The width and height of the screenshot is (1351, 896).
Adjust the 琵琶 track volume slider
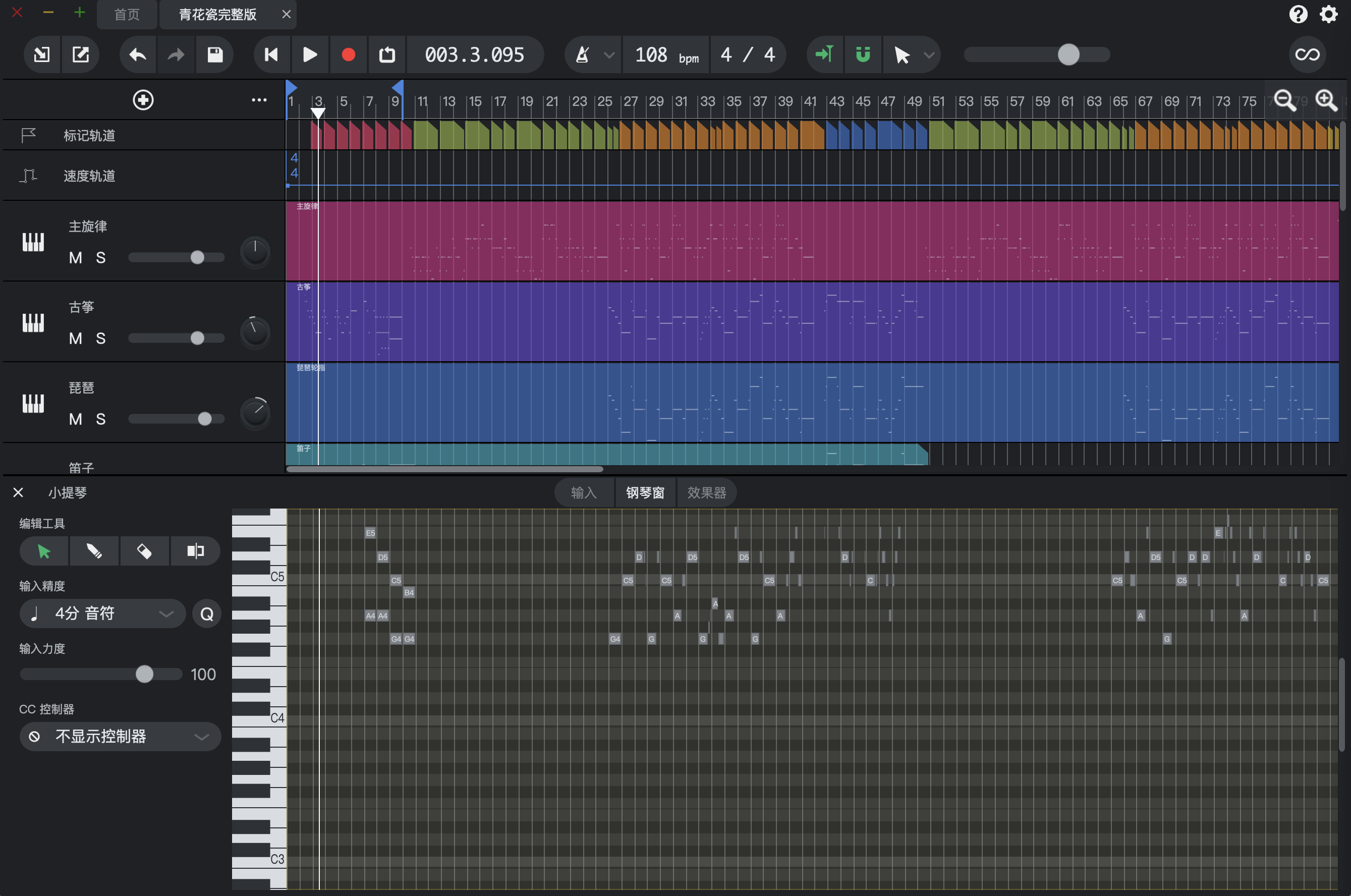point(204,419)
